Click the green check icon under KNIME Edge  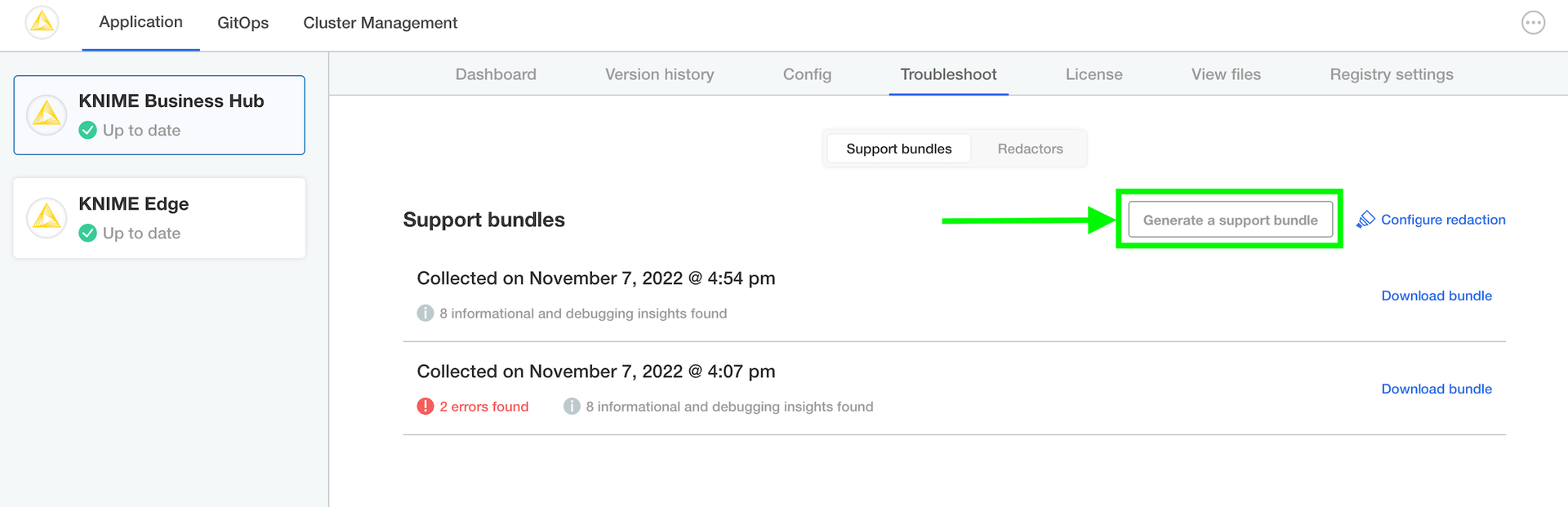[88, 233]
